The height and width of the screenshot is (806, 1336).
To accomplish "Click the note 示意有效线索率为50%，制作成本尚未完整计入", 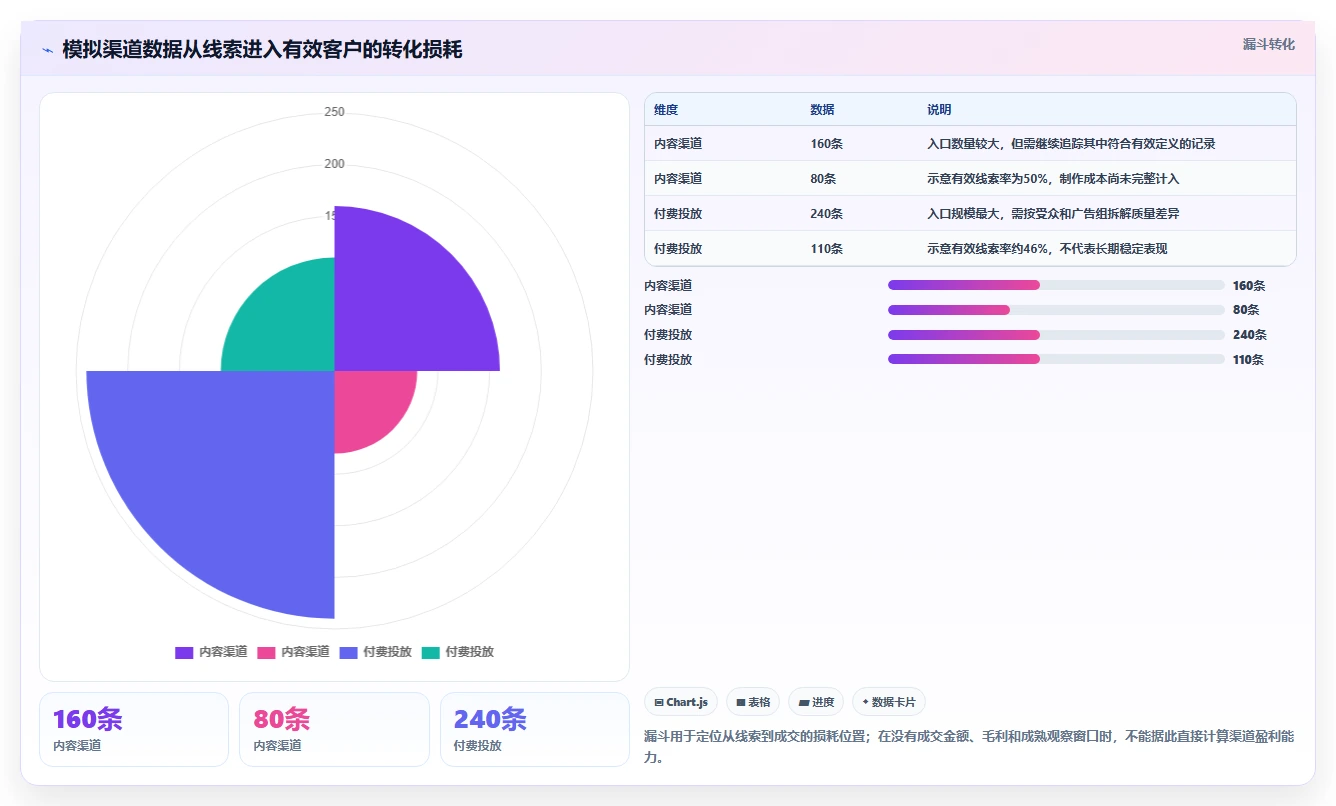I will (1053, 179).
